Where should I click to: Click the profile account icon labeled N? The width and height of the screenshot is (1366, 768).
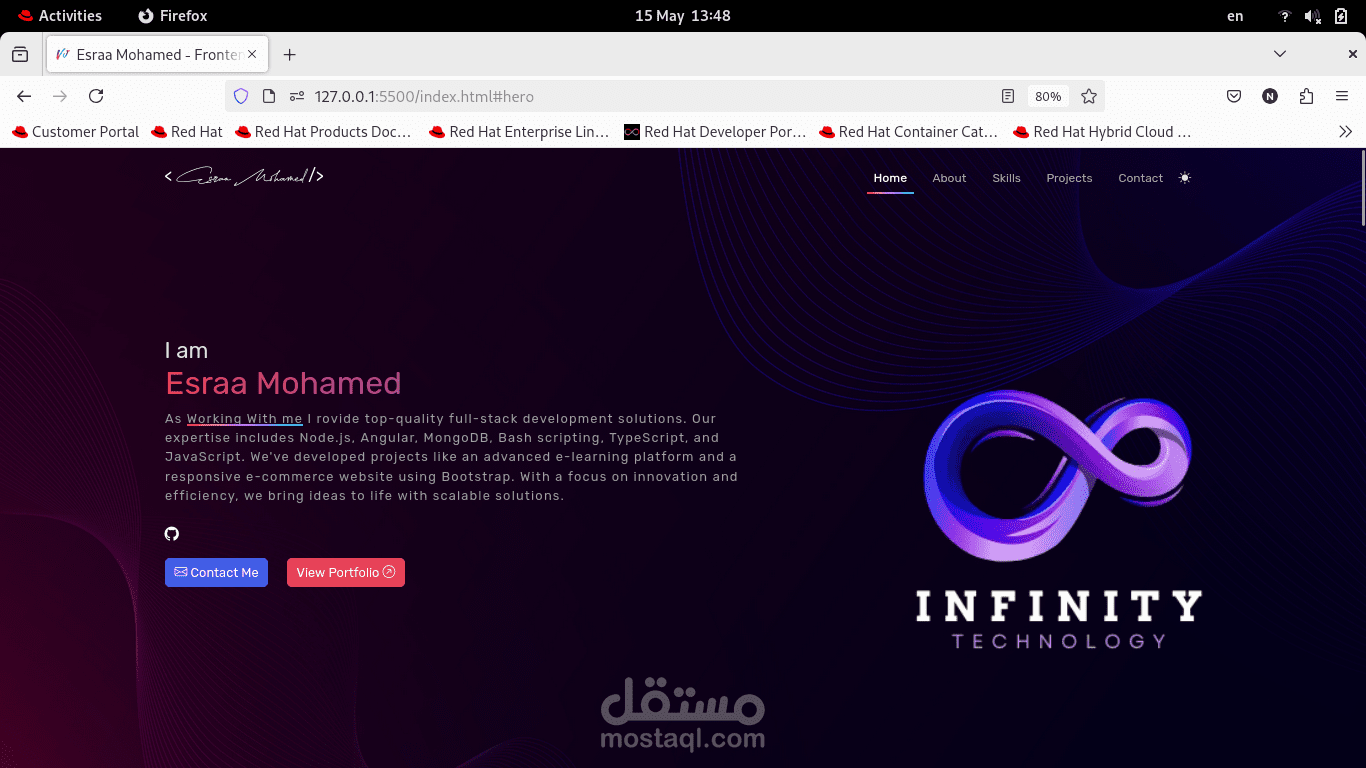pyautogui.click(x=1270, y=96)
